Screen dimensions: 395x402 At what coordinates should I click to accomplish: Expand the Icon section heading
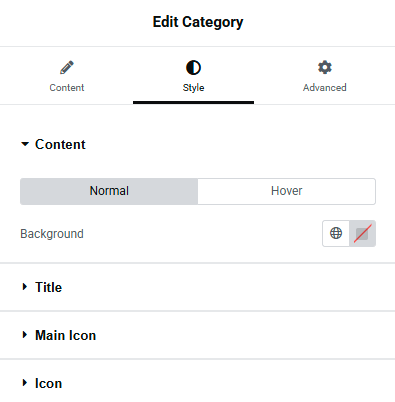tap(49, 383)
